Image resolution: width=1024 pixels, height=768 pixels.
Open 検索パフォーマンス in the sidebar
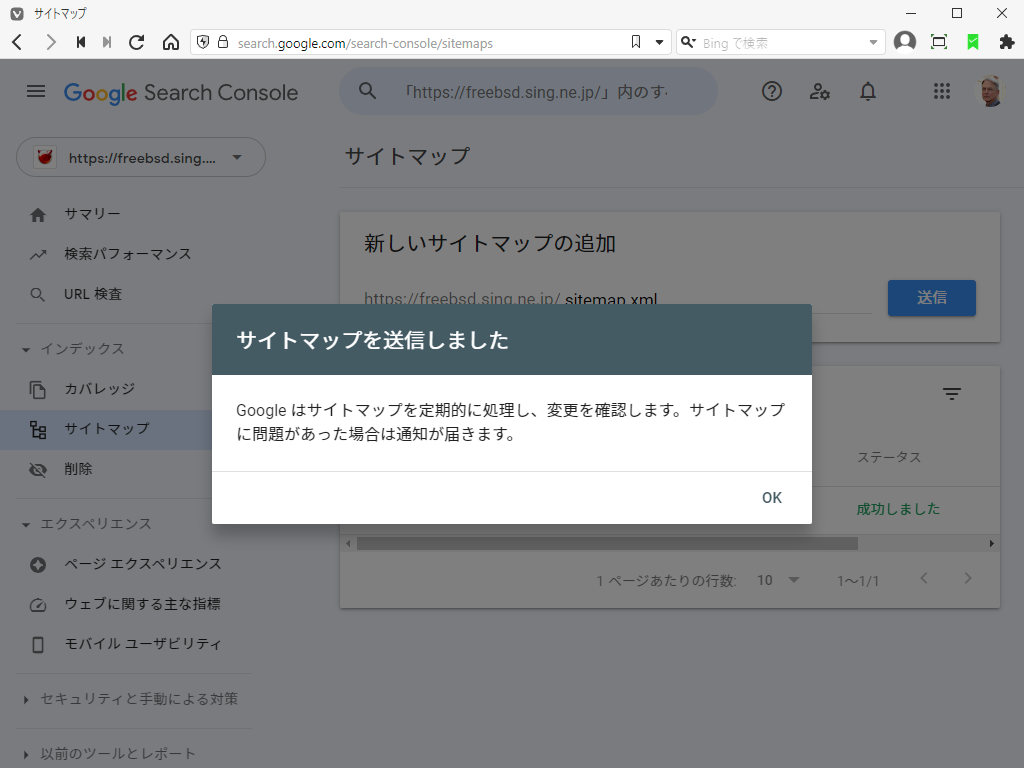coord(127,254)
